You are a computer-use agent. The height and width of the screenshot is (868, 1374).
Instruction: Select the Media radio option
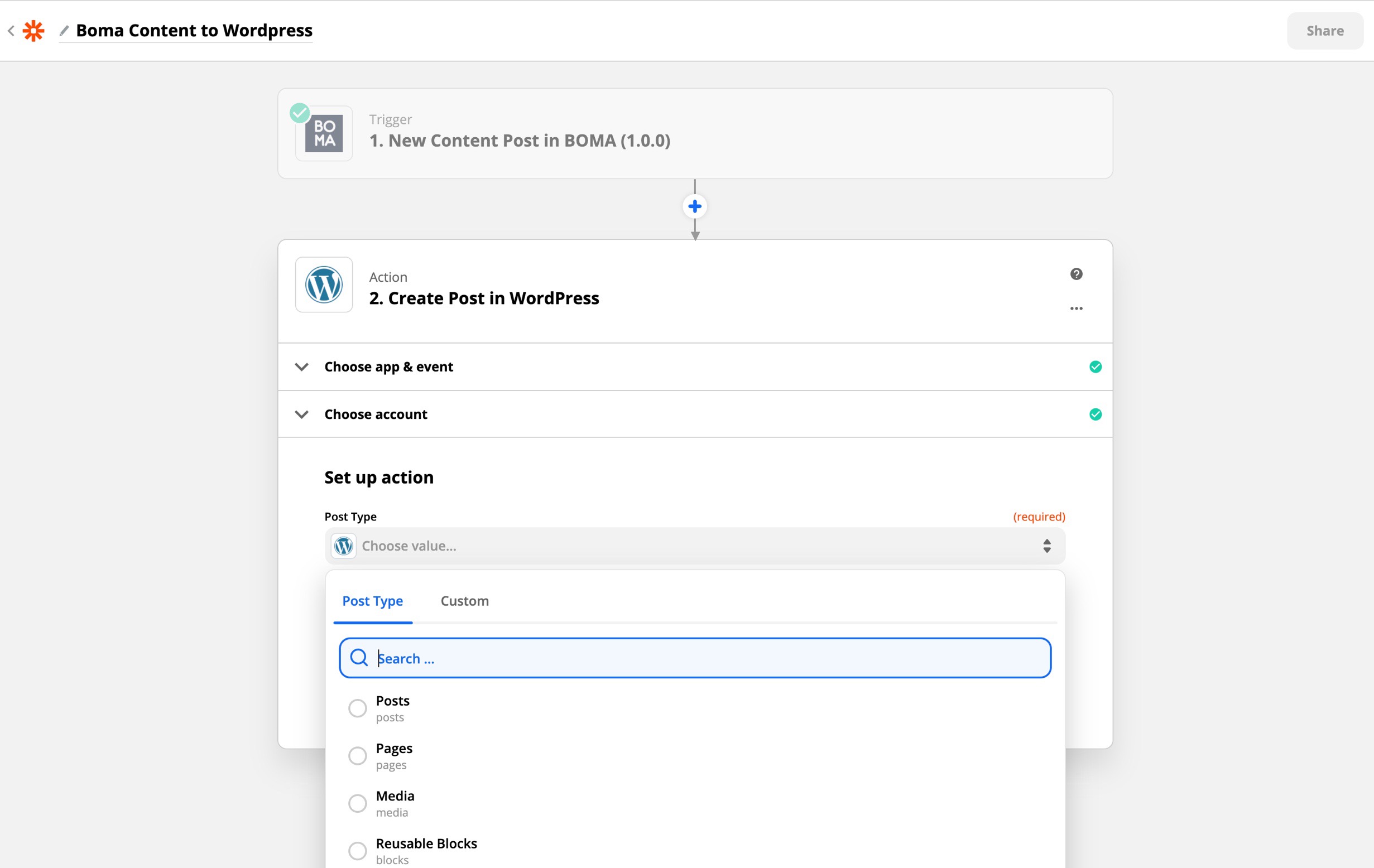click(x=357, y=803)
